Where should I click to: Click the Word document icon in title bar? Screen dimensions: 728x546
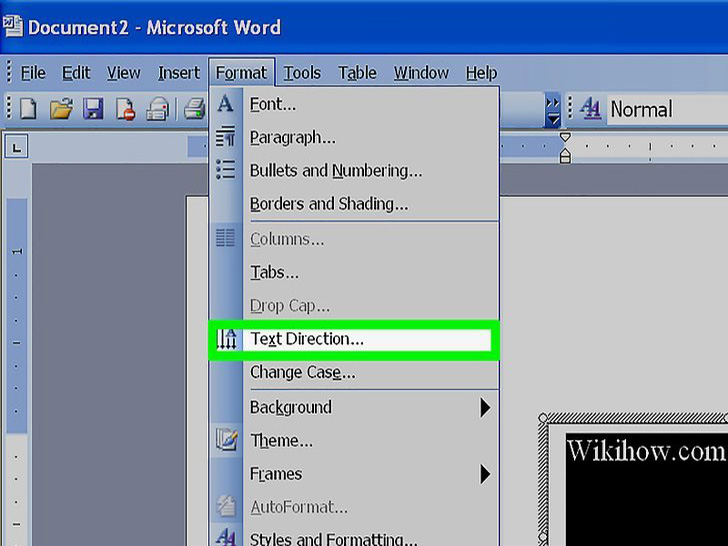[13, 26]
